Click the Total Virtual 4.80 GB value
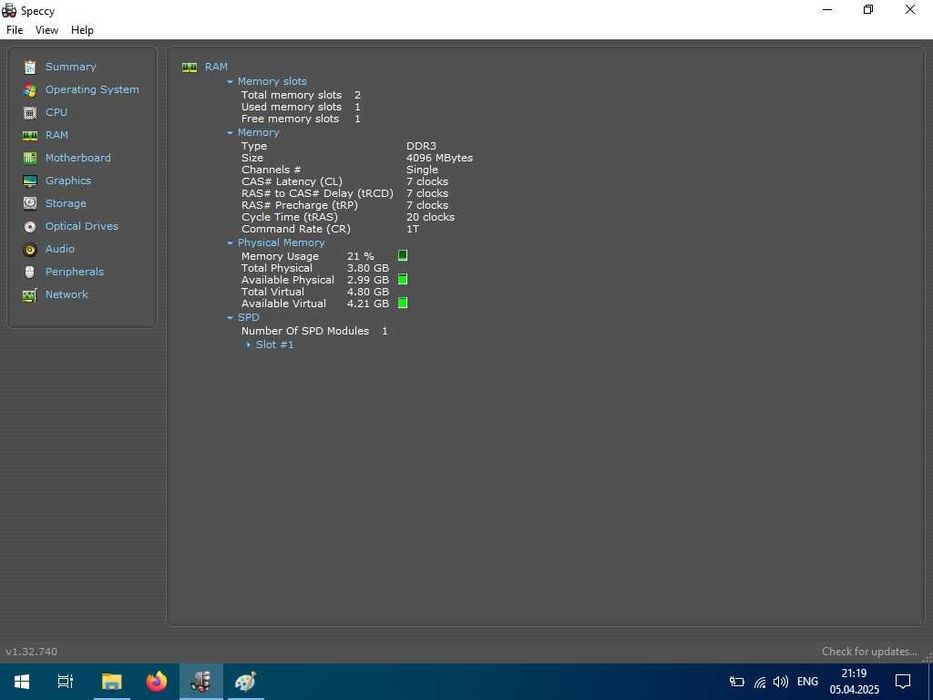This screenshot has height=700, width=933. point(368,292)
